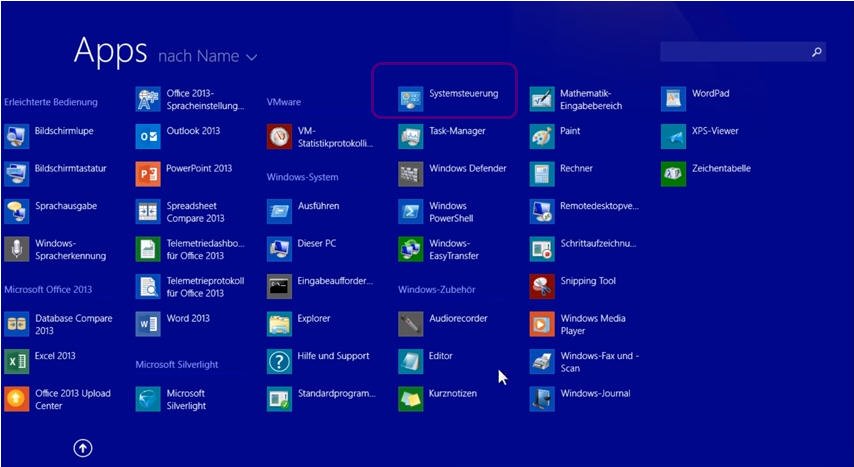This screenshot has height=467, width=854.
Task: Open Windows-Journal icon
Action: pos(542,399)
